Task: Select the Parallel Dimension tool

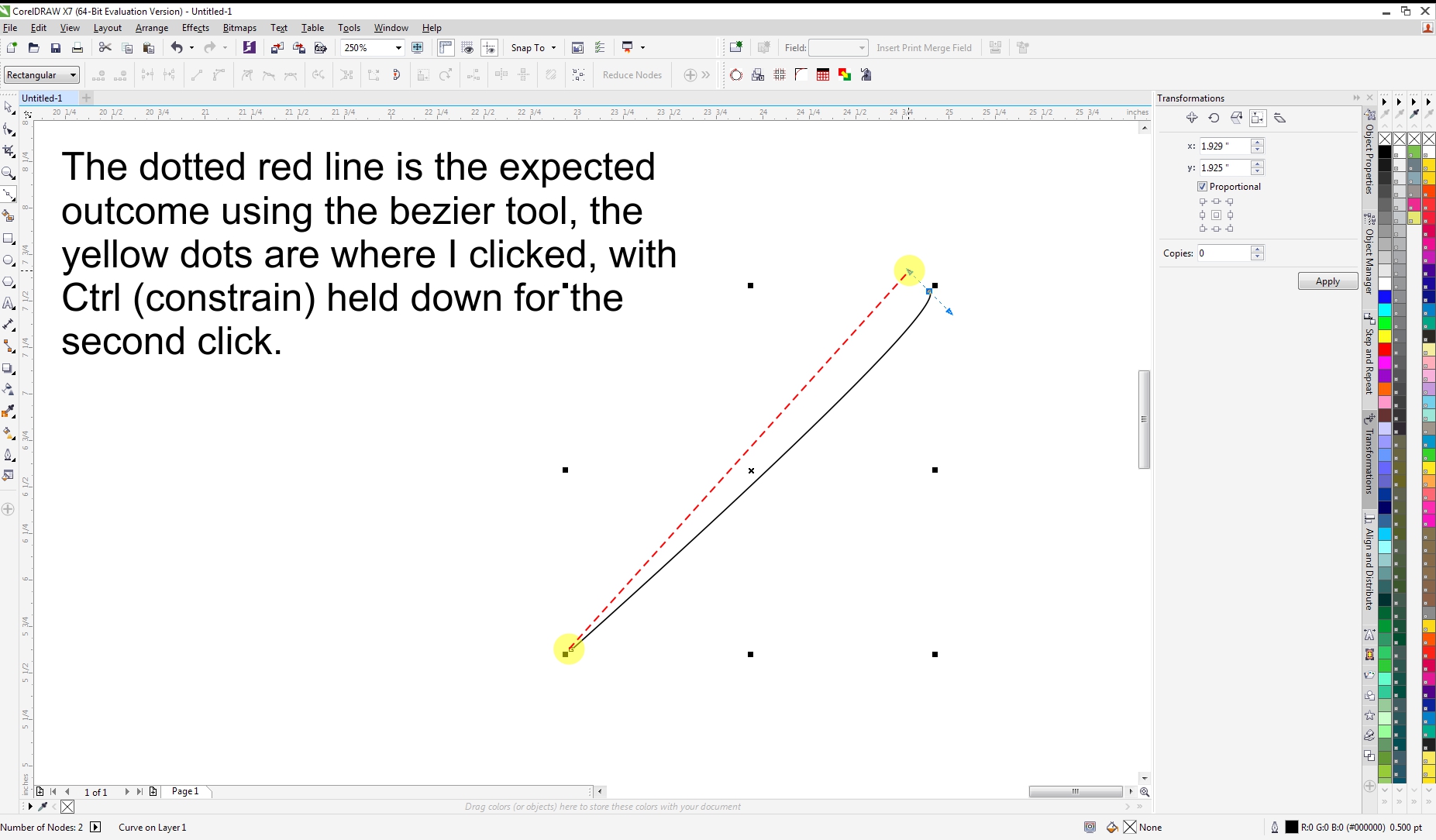Action: [9, 325]
